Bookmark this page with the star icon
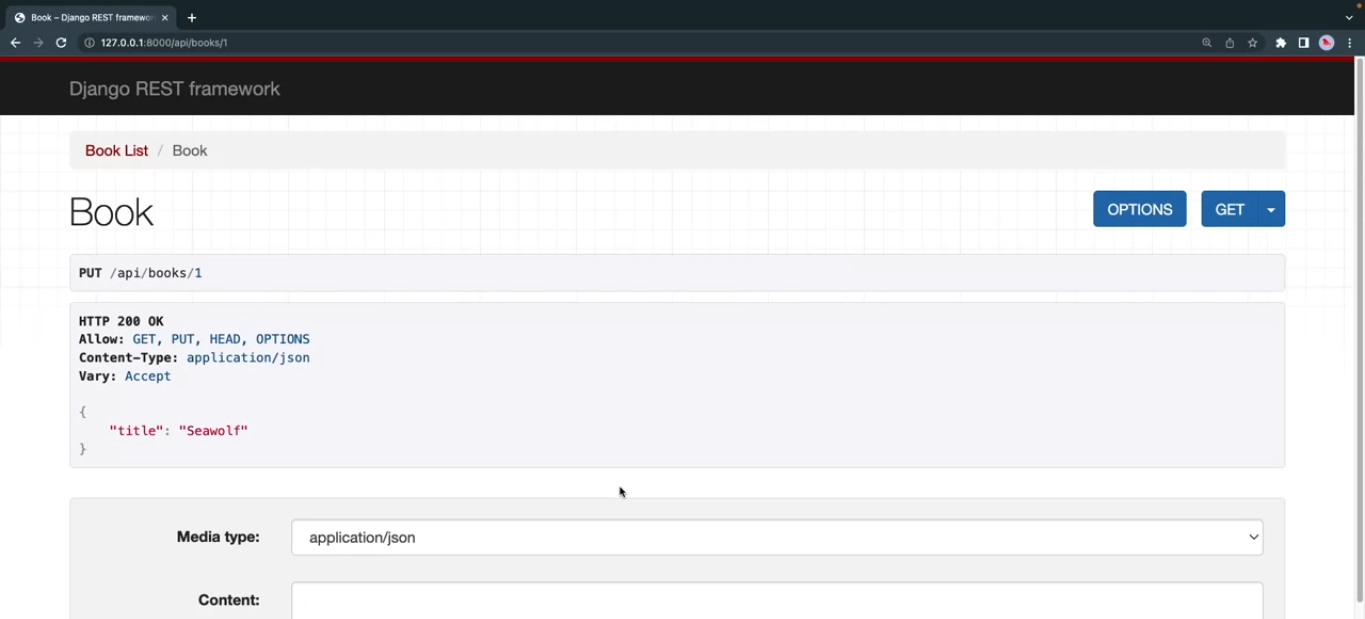 point(1253,43)
